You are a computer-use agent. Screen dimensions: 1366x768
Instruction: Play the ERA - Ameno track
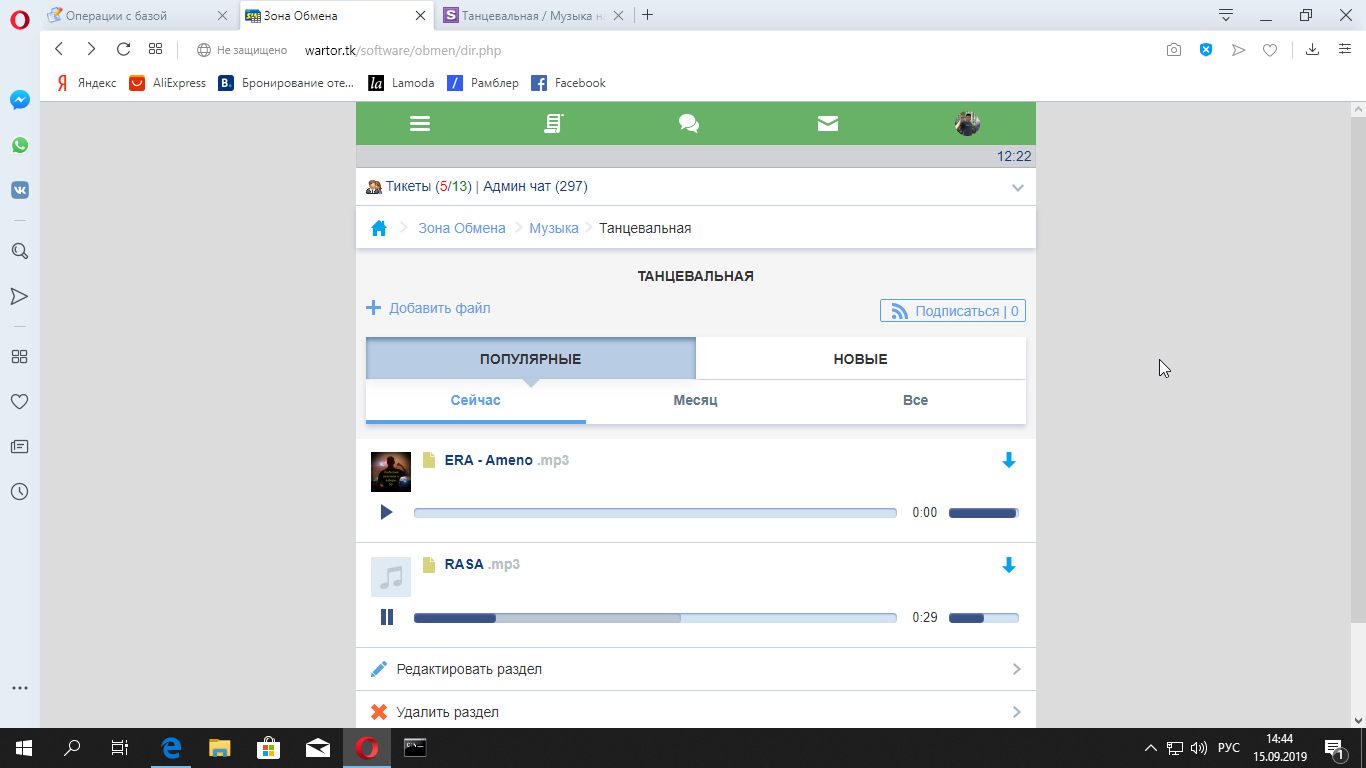(387, 512)
